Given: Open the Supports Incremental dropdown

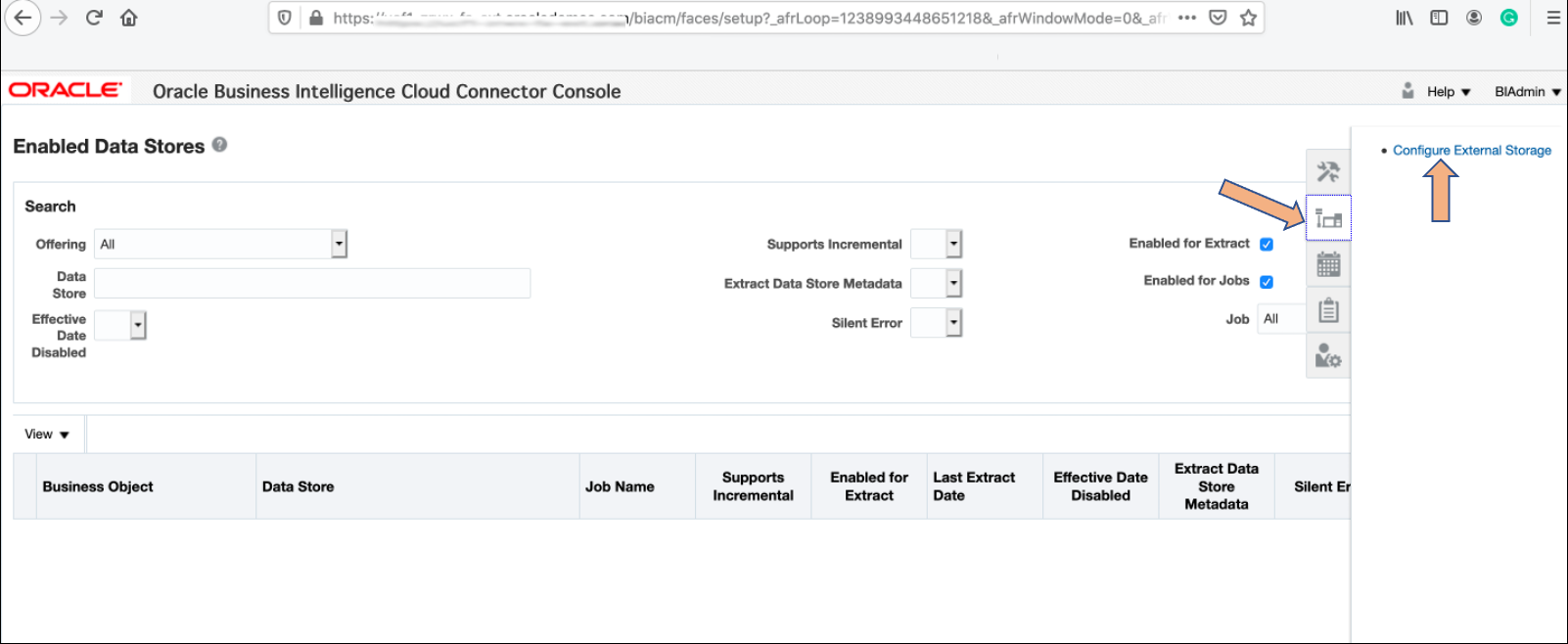Looking at the screenshot, I should tap(954, 244).
